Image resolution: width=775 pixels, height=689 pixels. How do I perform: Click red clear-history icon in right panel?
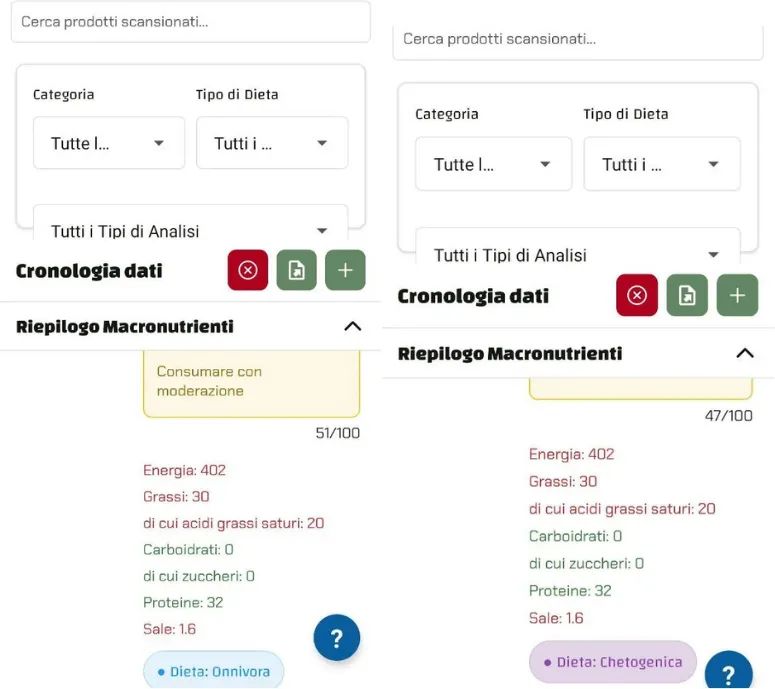point(637,295)
